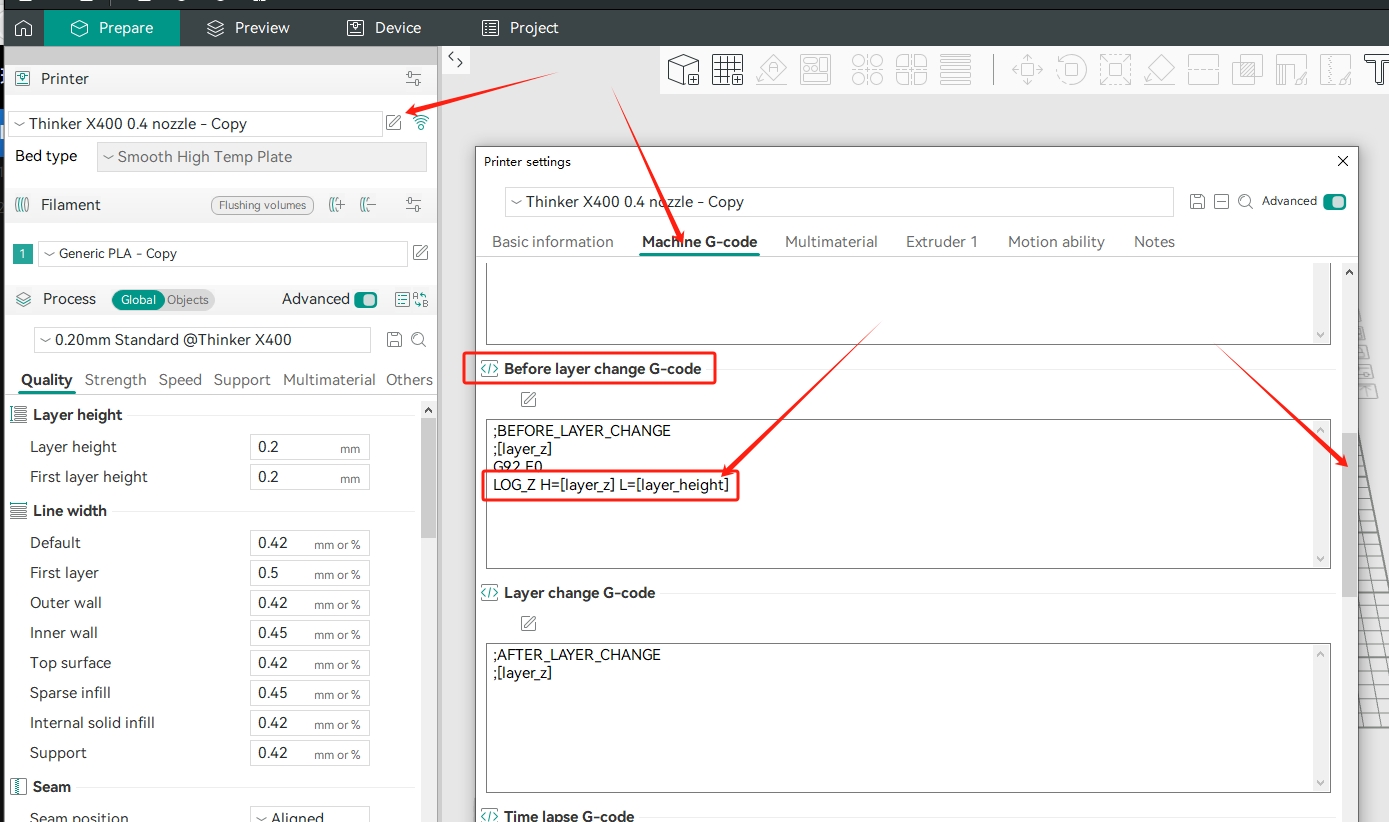1389x822 pixels.
Task: Select the Rotate tool icon
Action: tap(1071, 69)
